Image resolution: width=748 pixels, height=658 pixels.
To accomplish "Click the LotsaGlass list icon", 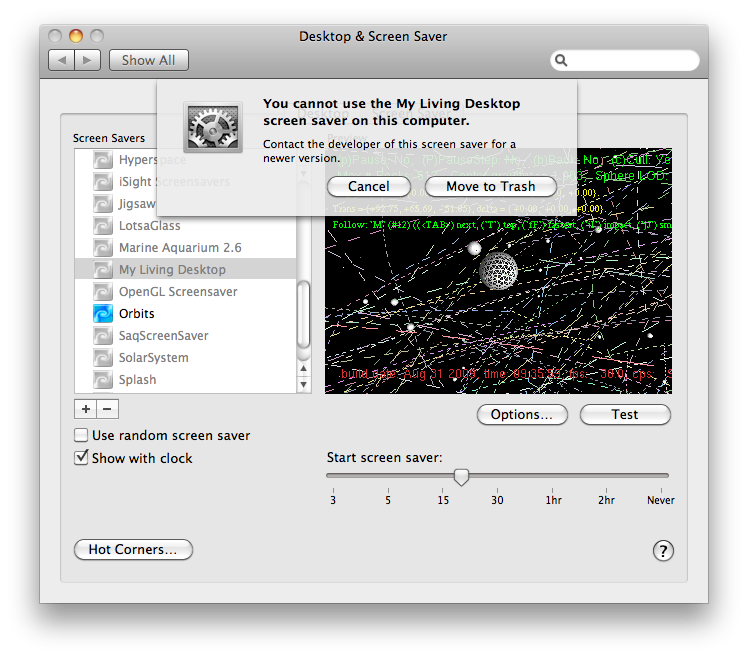I will pyautogui.click(x=103, y=226).
